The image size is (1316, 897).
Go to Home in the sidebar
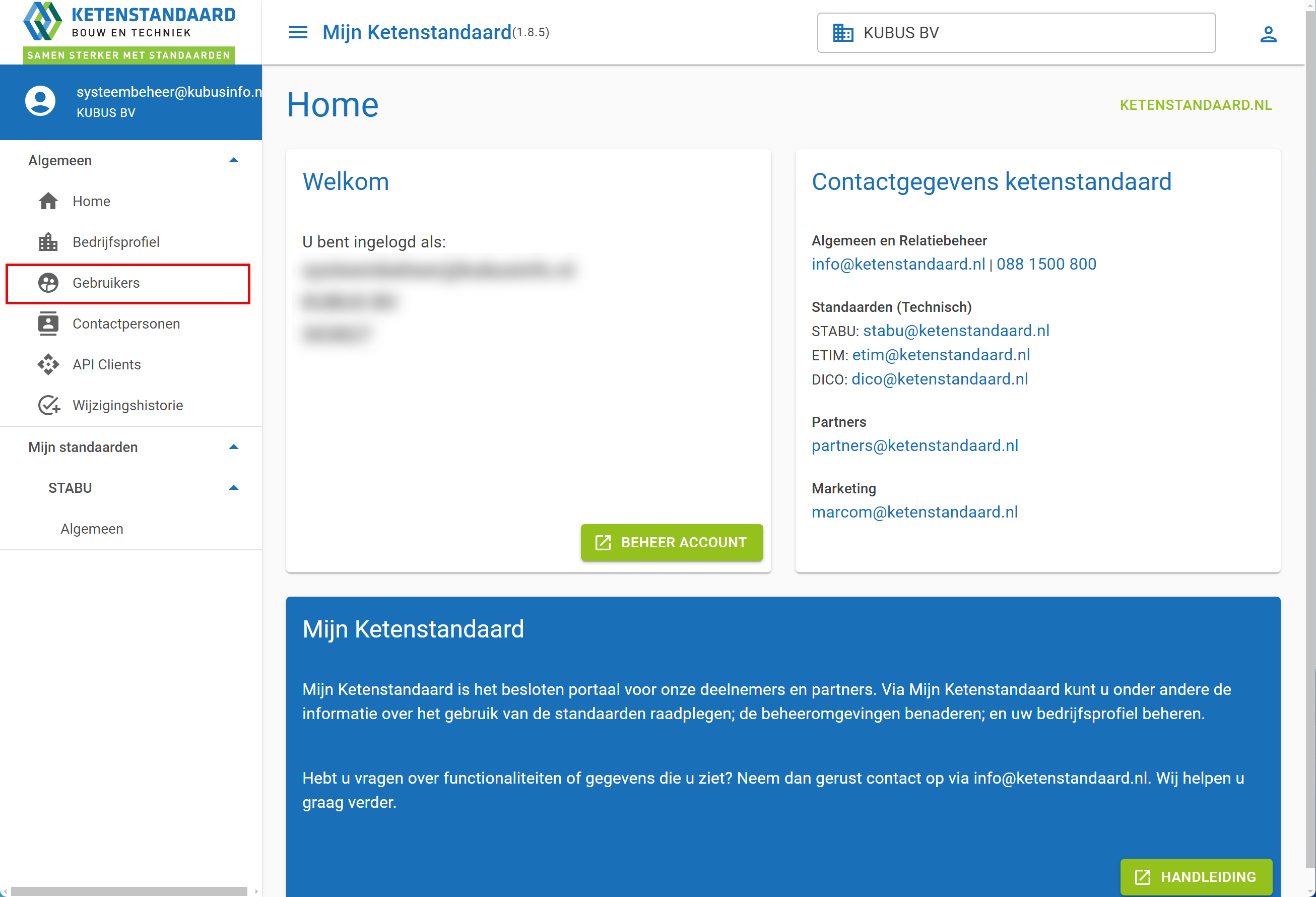(131, 201)
